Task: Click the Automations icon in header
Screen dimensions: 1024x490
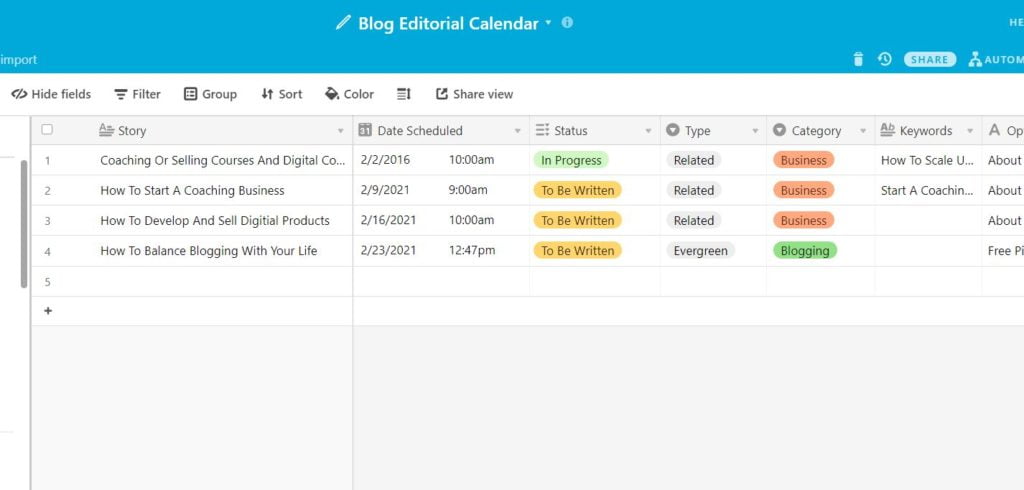Action: [975, 60]
